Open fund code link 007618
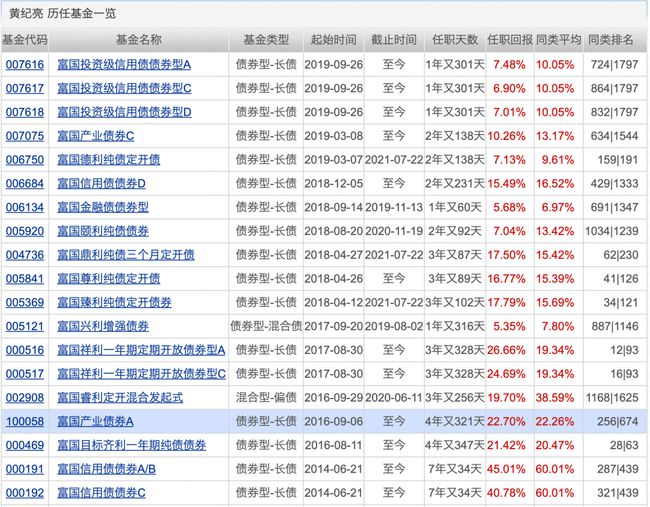This screenshot has height=507, width=650. [x=25, y=112]
